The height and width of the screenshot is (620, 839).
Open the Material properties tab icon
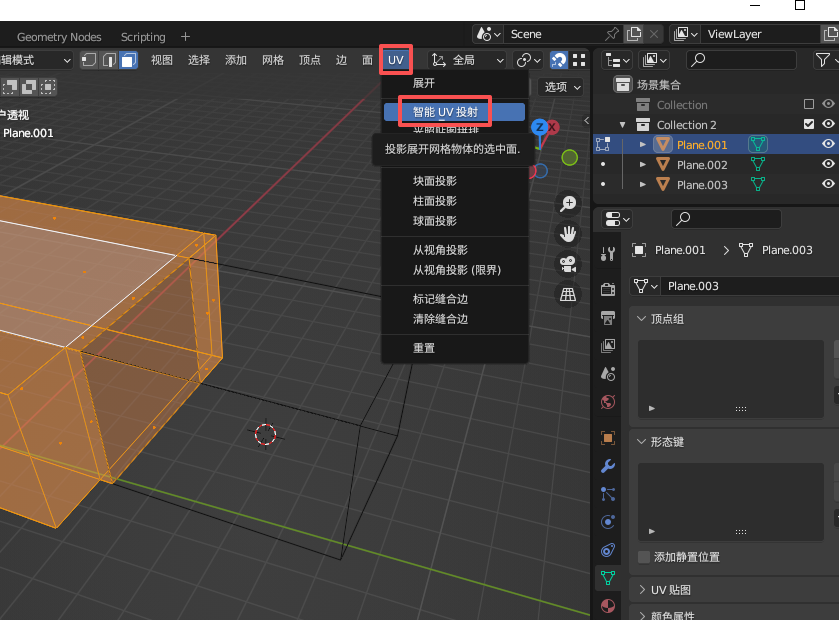point(608,606)
